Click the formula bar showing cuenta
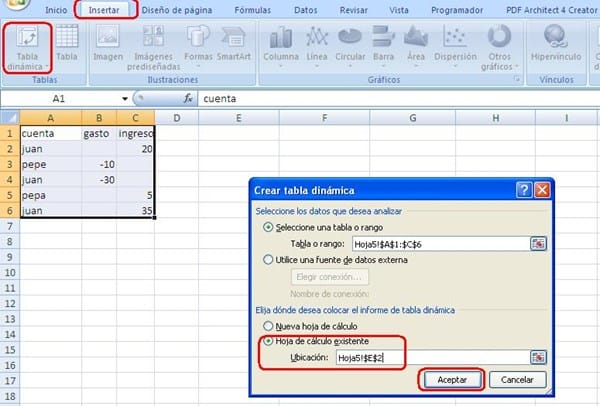The height and width of the screenshot is (406, 600). [398, 99]
